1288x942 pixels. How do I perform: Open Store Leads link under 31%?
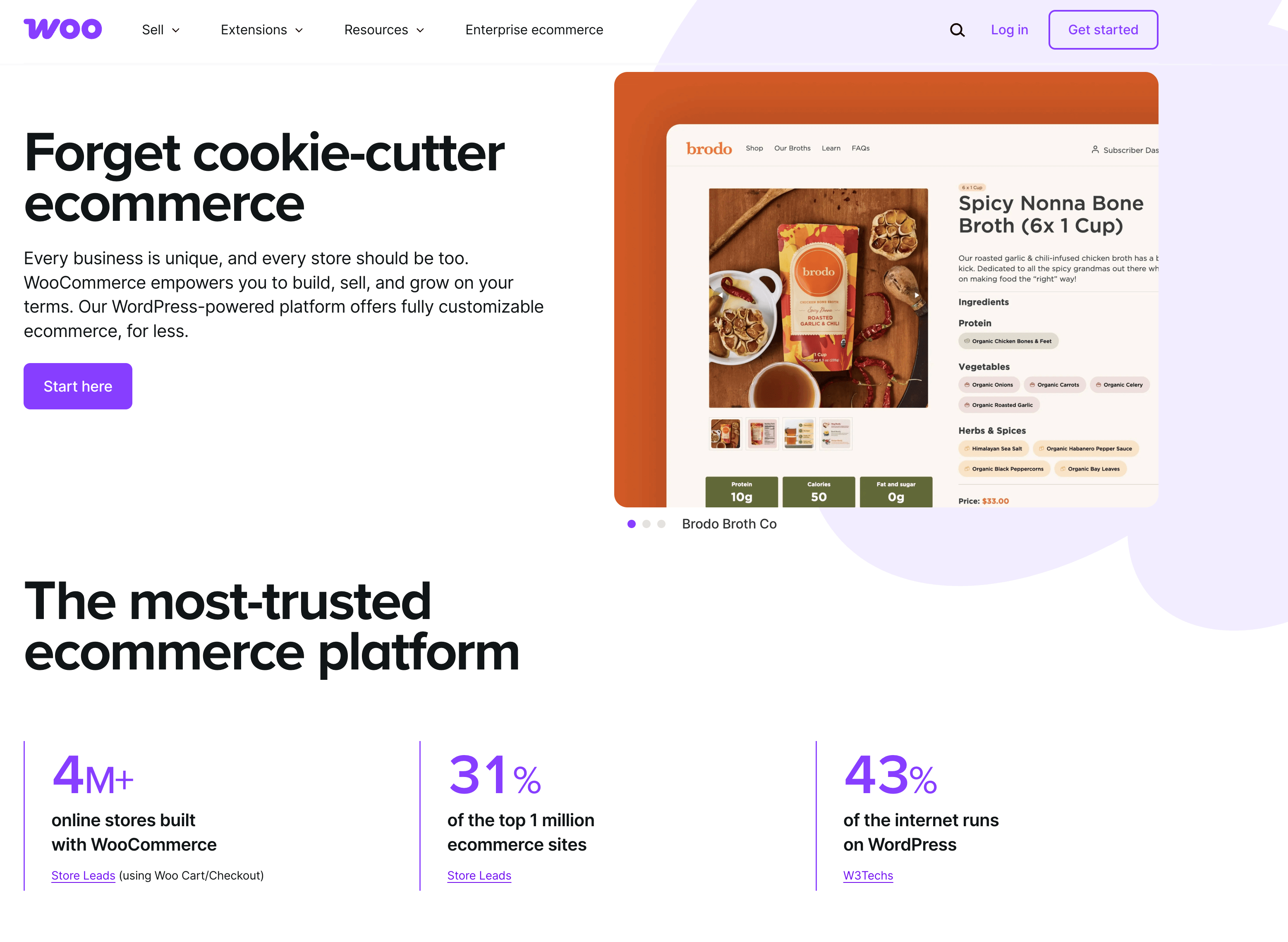(479, 875)
